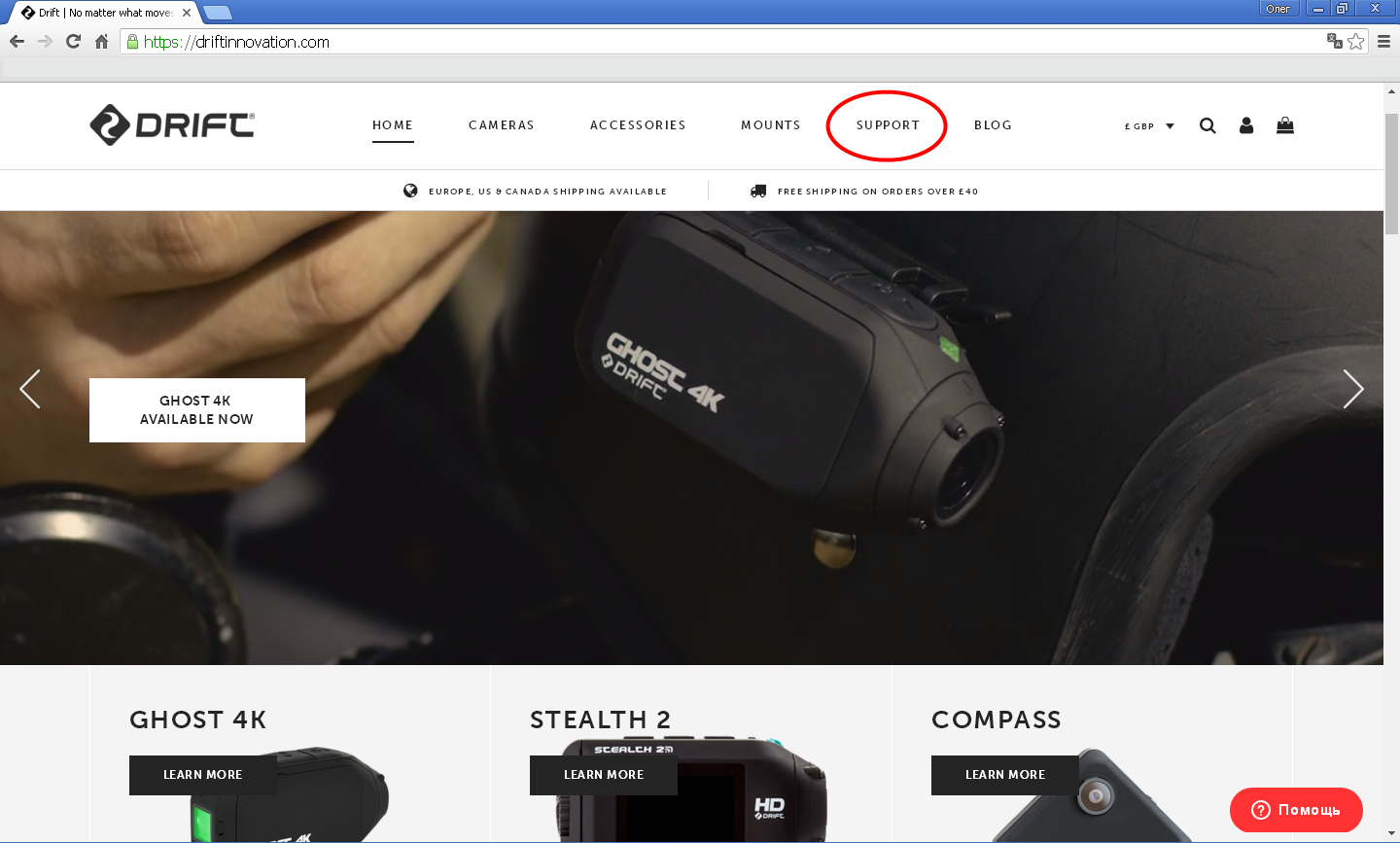Show next slide with right arrow

(1353, 389)
